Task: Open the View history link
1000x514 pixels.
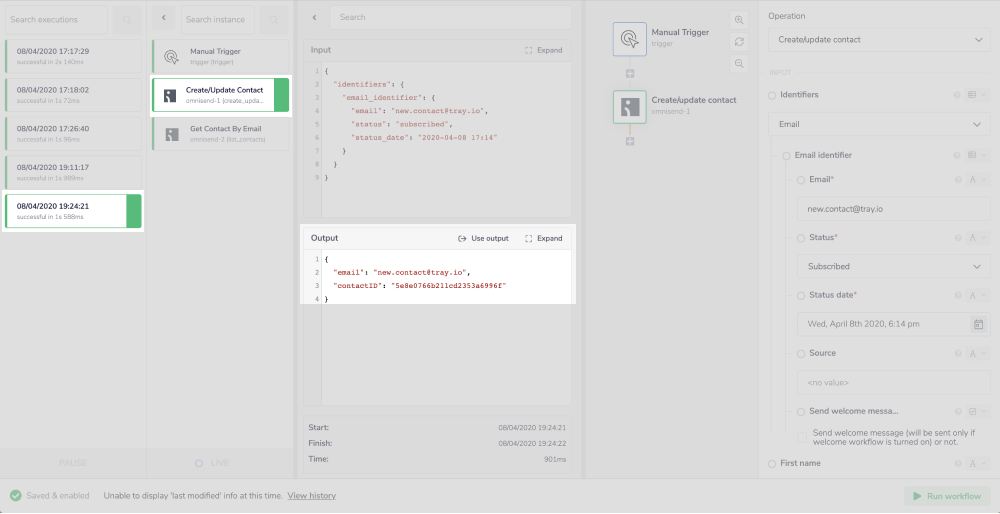Action: (311, 496)
